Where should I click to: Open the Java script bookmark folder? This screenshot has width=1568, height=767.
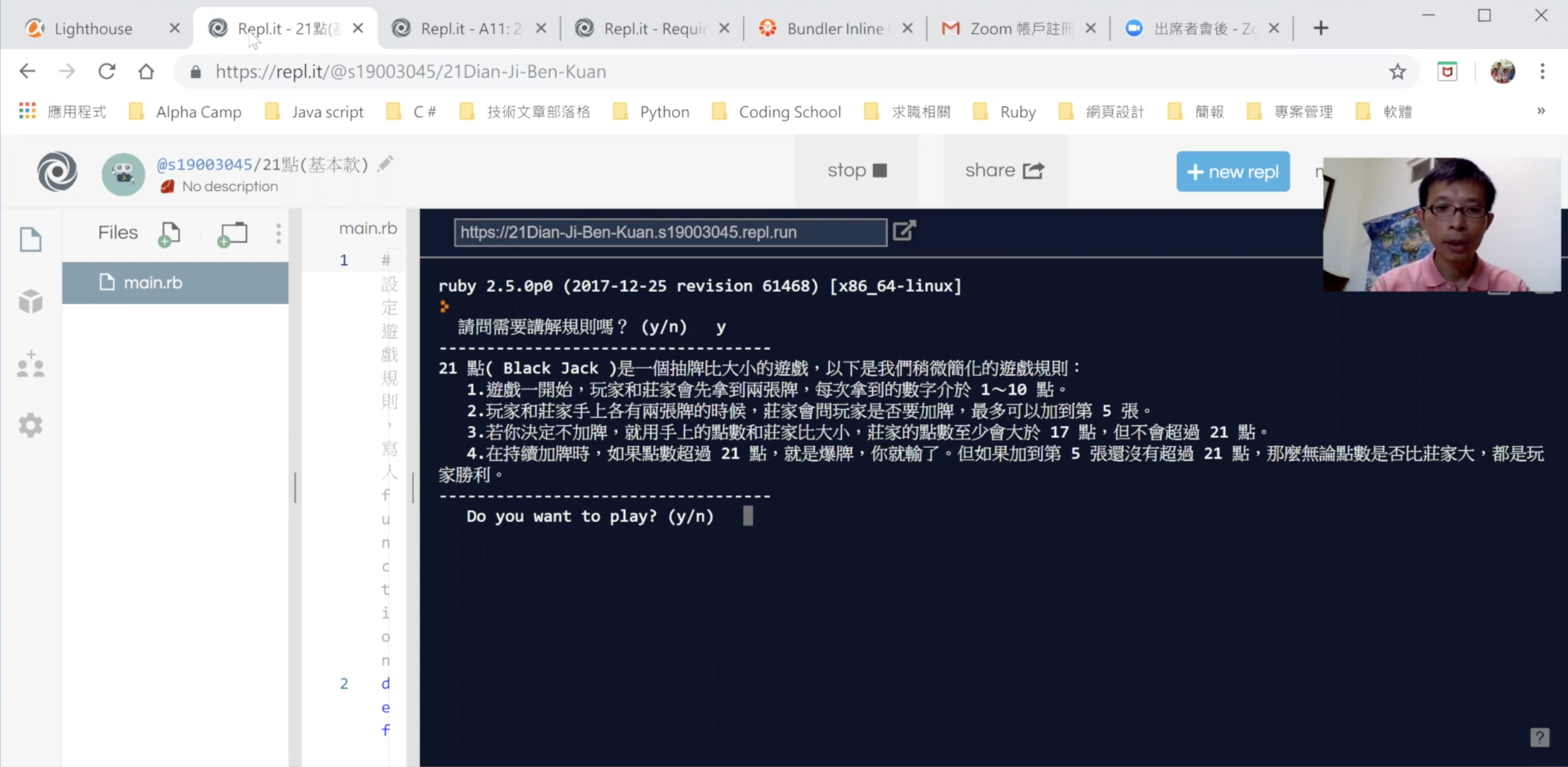click(x=315, y=112)
